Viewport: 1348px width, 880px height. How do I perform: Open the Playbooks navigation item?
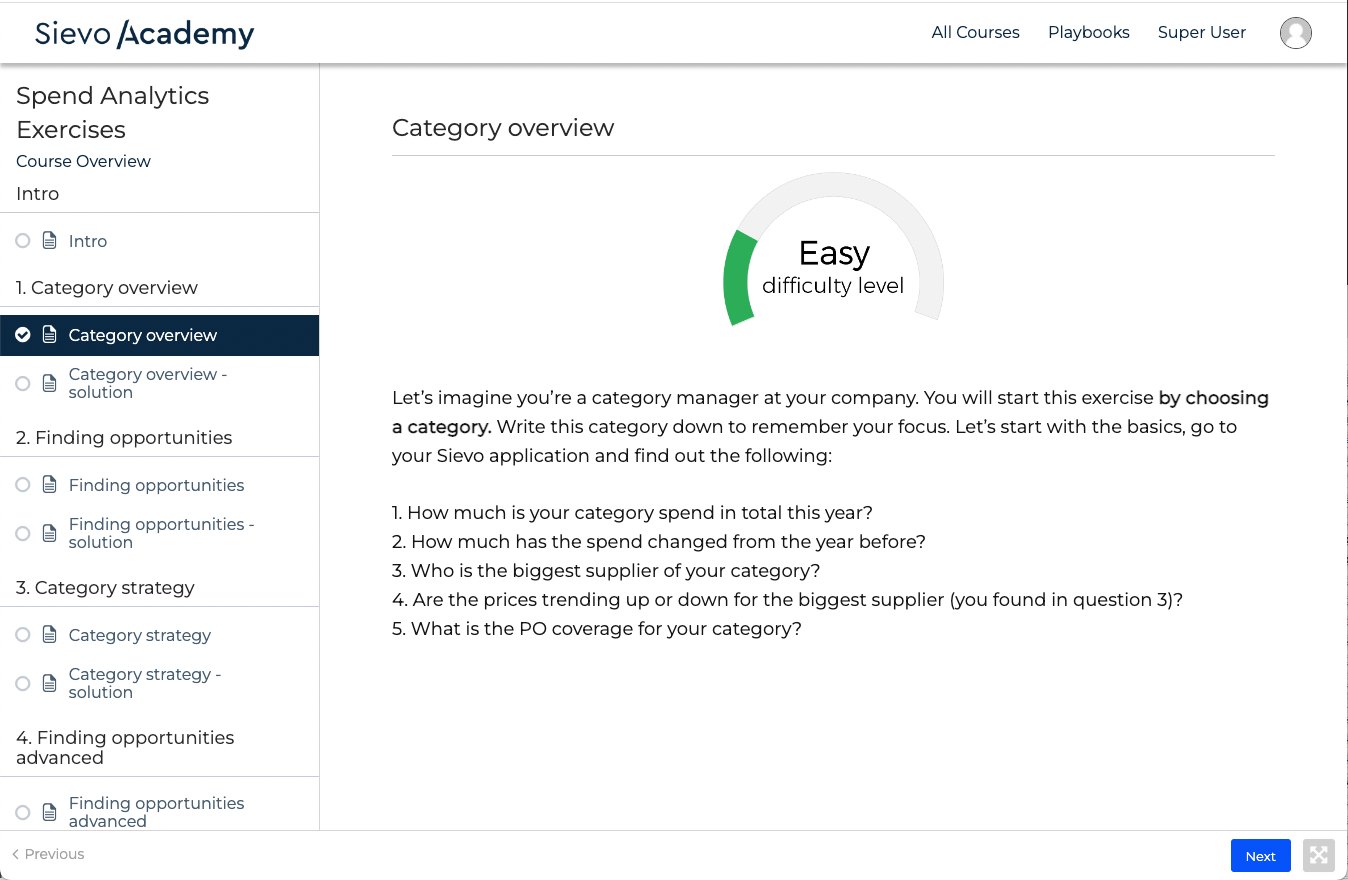pyautogui.click(x=1088, y=32)
